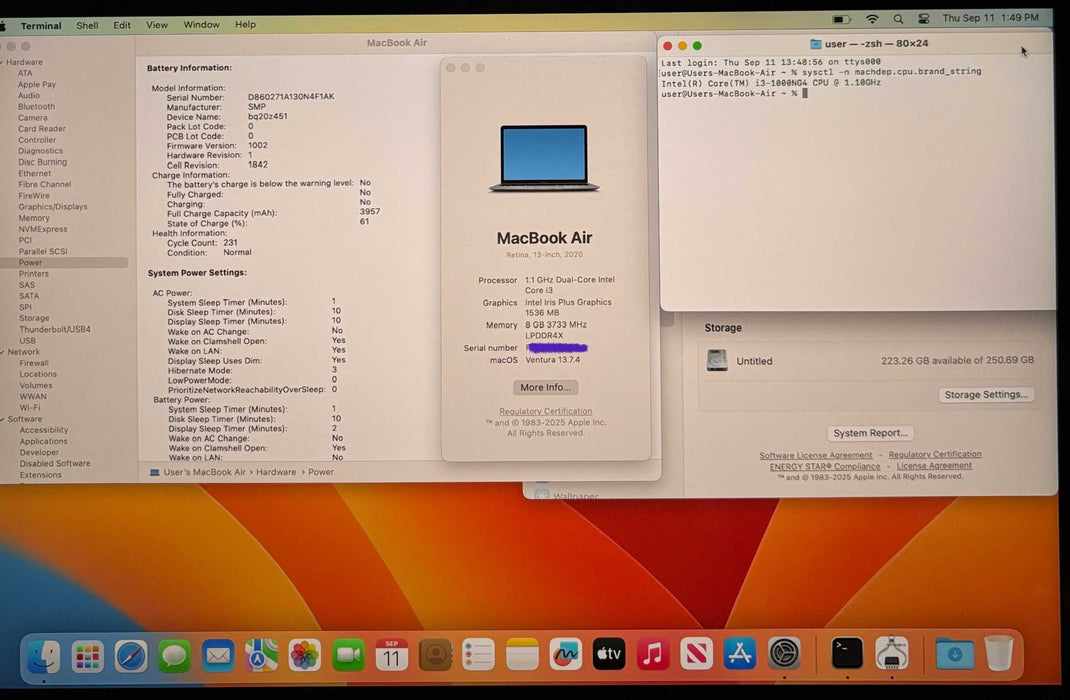Image resolution: width=1070 pixels, height=700 pixels.
Task: Click the System Report... button
Action: pos(870,433)
